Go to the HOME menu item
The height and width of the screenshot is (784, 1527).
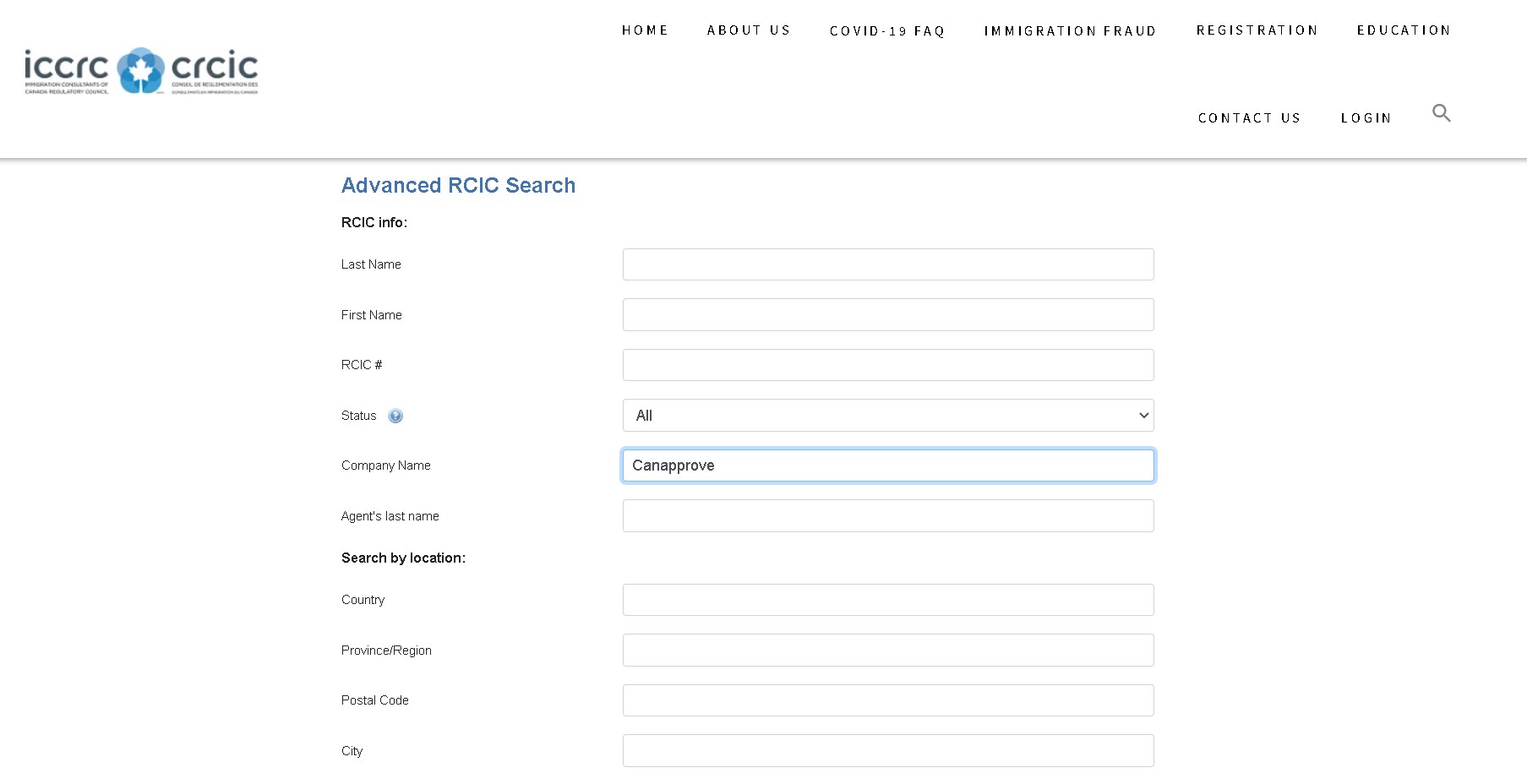[645, 30]
